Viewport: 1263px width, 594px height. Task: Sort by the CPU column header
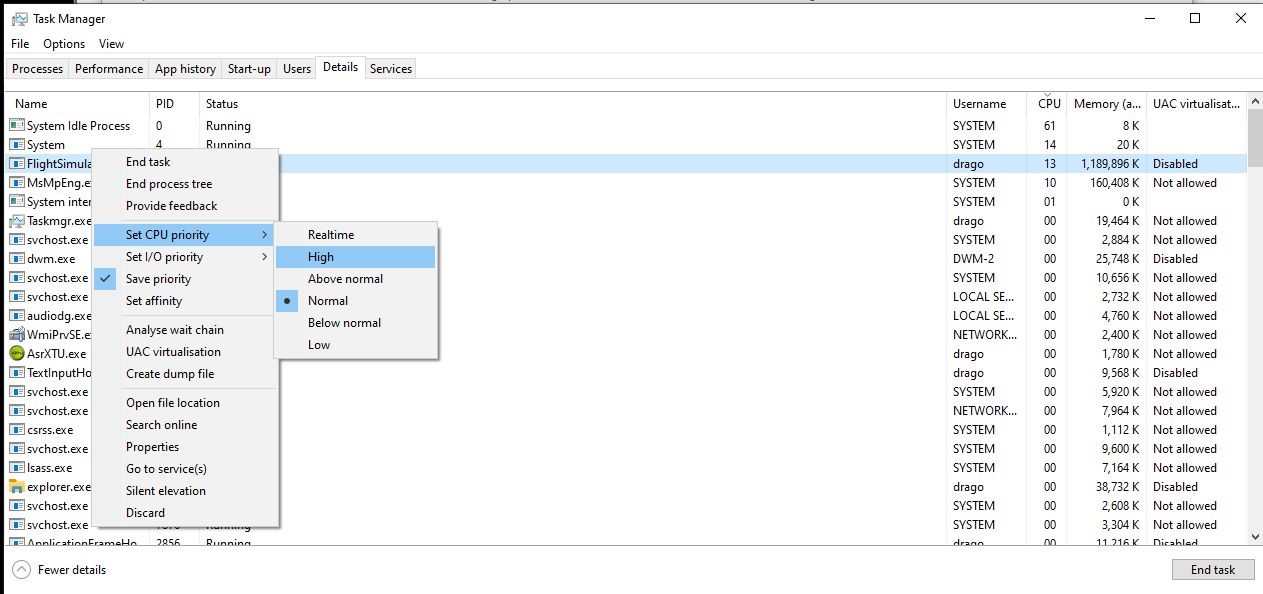1046,103
